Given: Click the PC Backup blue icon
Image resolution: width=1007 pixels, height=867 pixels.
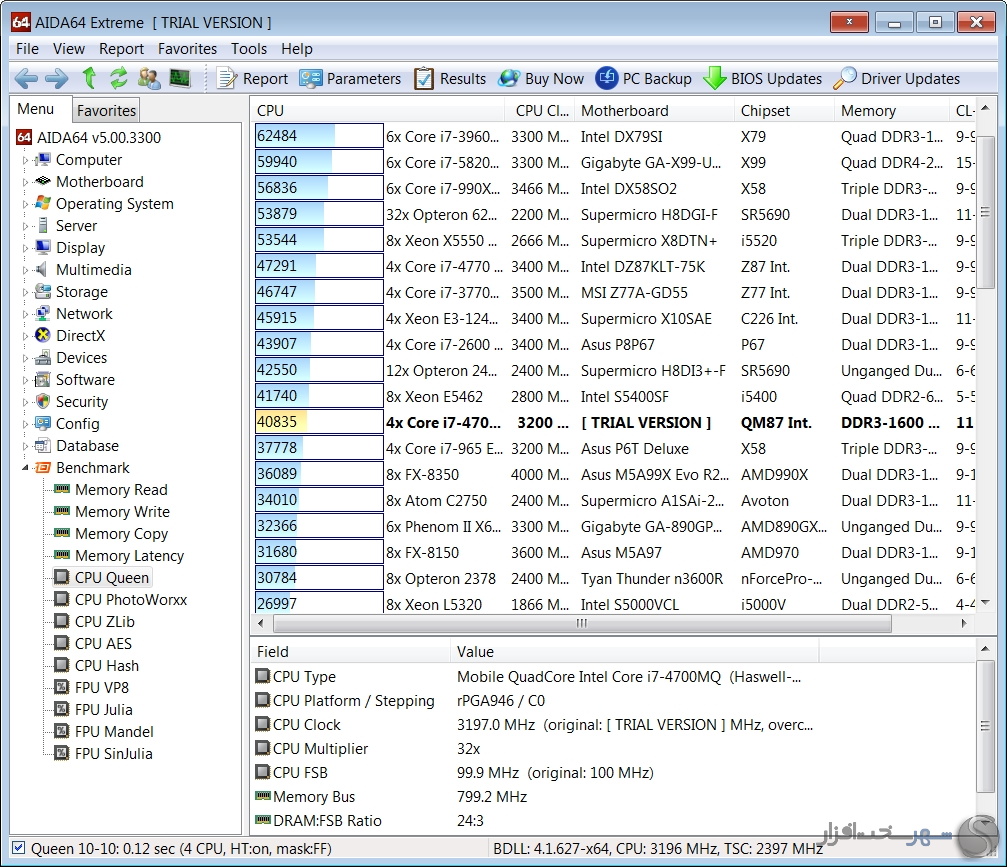Looking at the screenshot, I should point(607,78).
